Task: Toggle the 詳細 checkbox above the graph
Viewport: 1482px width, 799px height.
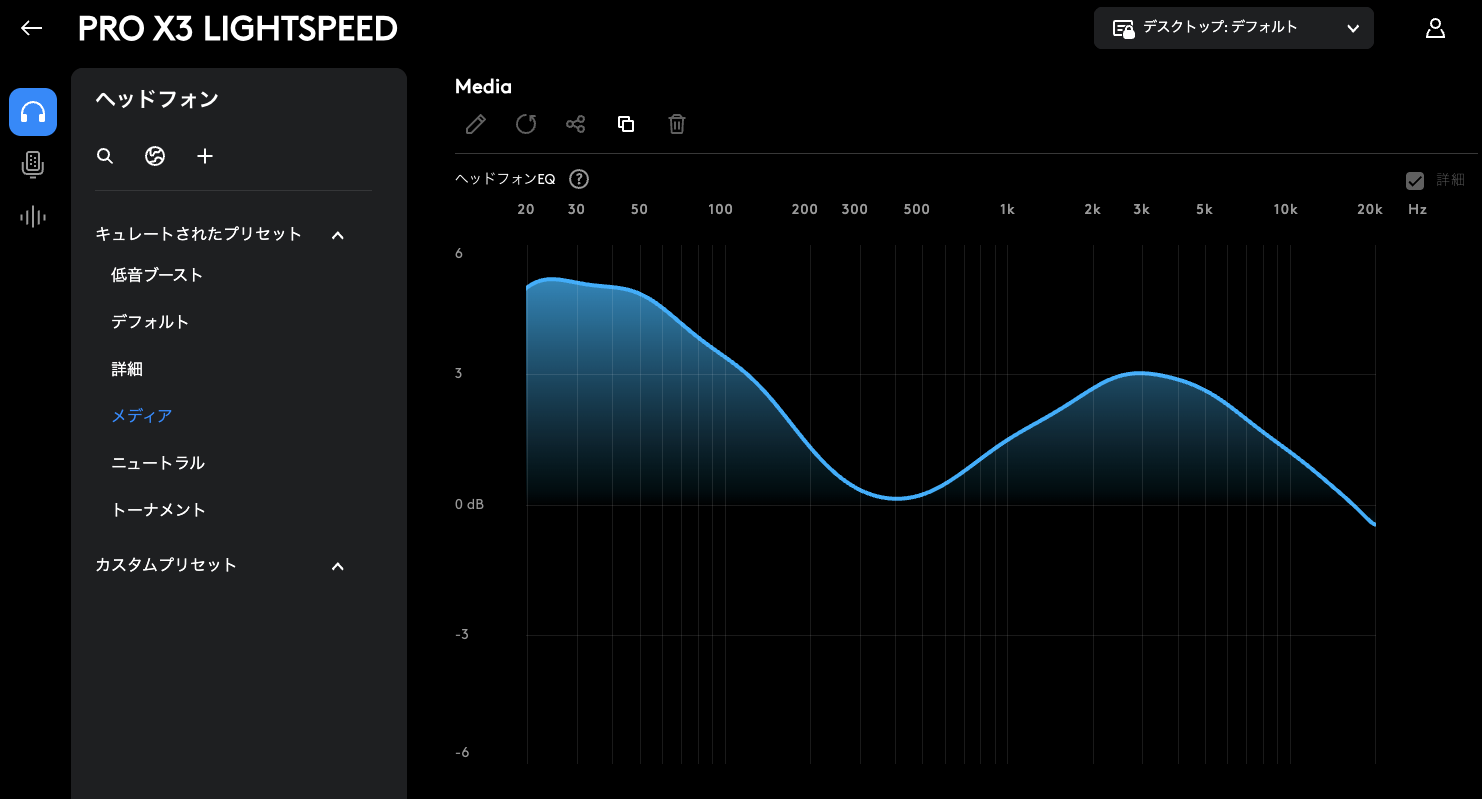Action: click(1415, 181)
